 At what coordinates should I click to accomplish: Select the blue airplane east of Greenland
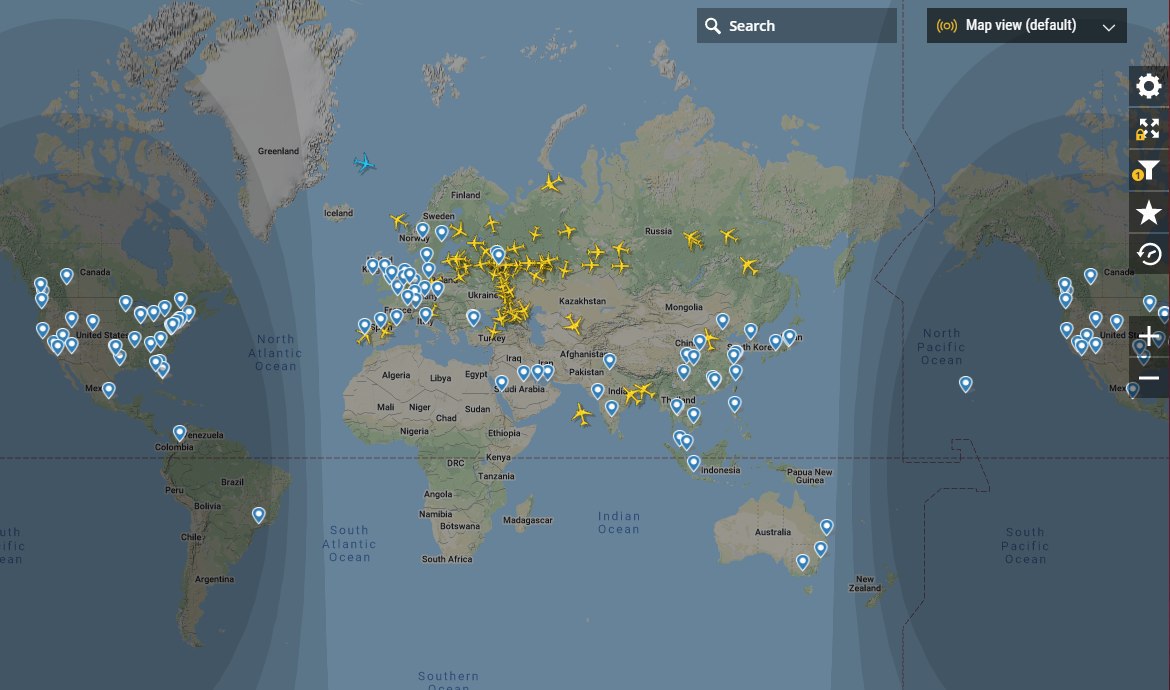[364, 163]
